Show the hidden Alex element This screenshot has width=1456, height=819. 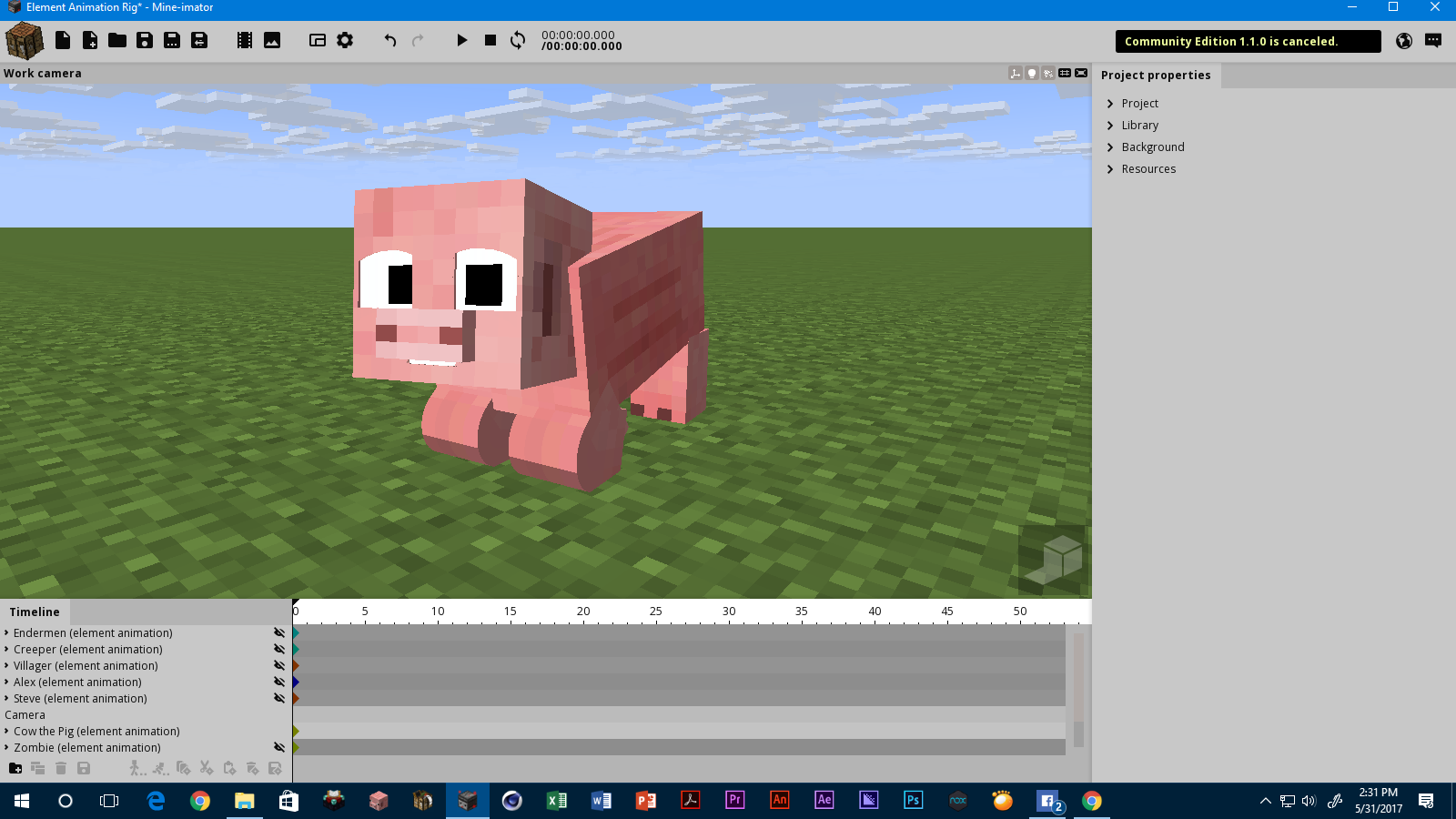click(279, 682)
